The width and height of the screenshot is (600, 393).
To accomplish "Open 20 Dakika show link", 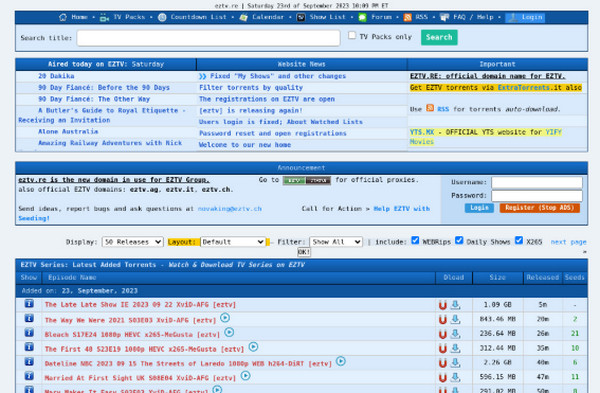I will coord(56,76).
